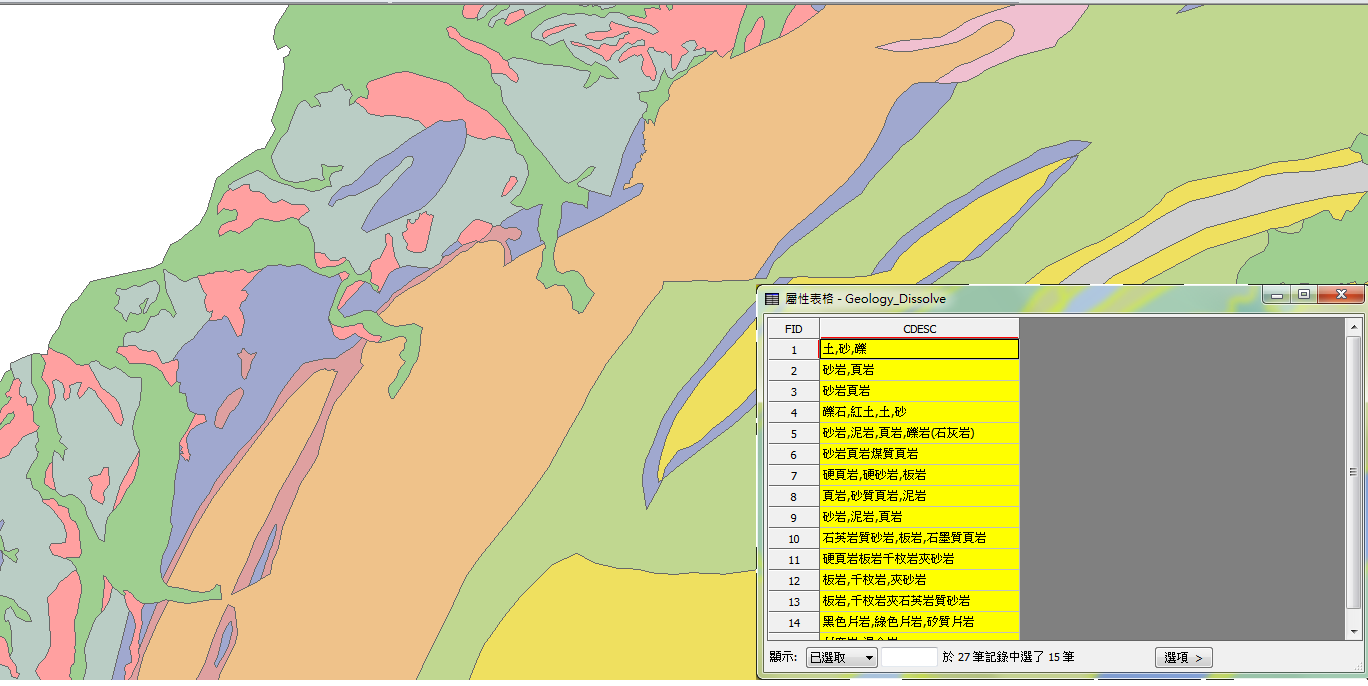Select row header for FID 14
Image resolution: width=1368 pixels, height=686 pixels.
[793, 622]
